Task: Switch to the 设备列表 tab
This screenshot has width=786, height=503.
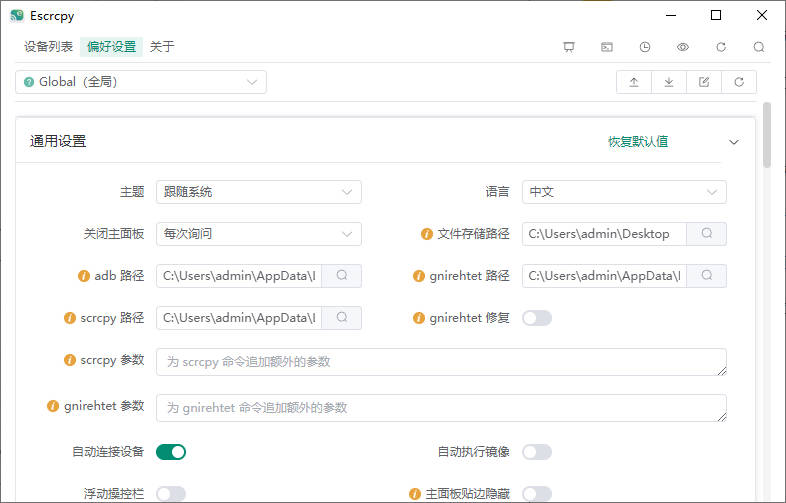Action: point(48,47)
